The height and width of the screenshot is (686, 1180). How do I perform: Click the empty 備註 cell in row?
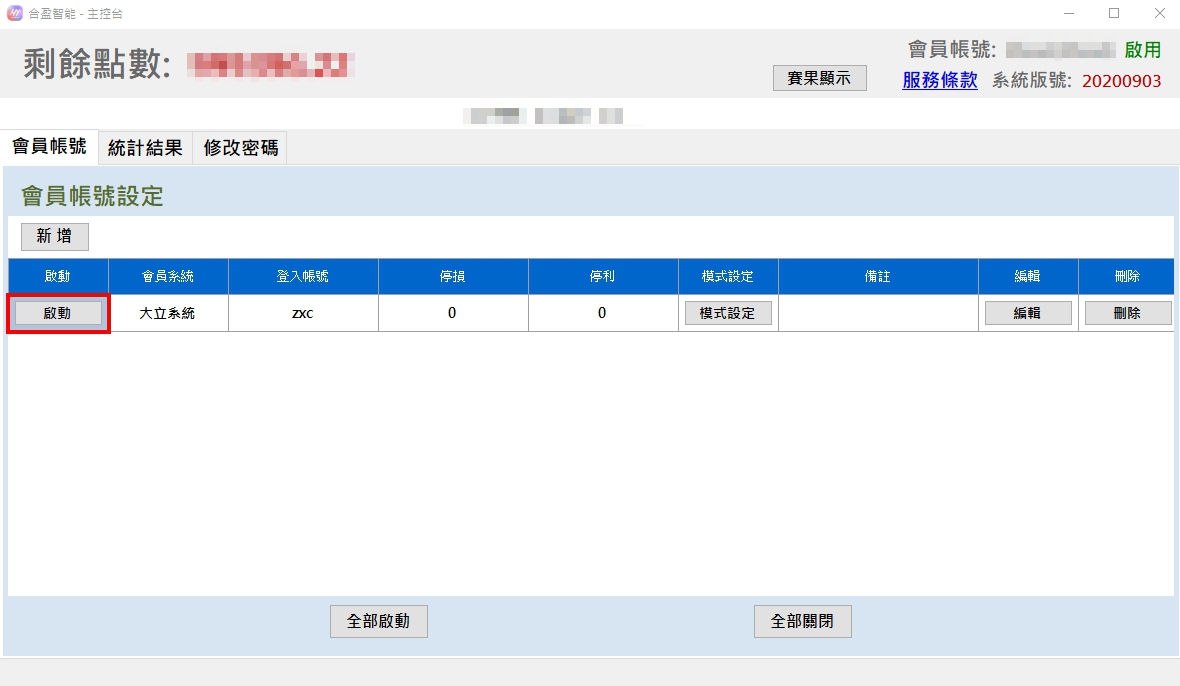[877, 313]
